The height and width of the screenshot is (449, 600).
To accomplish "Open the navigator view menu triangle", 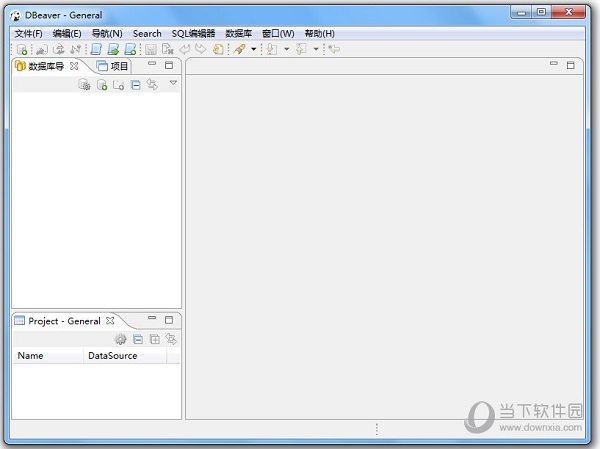I will tap(173, 83).
